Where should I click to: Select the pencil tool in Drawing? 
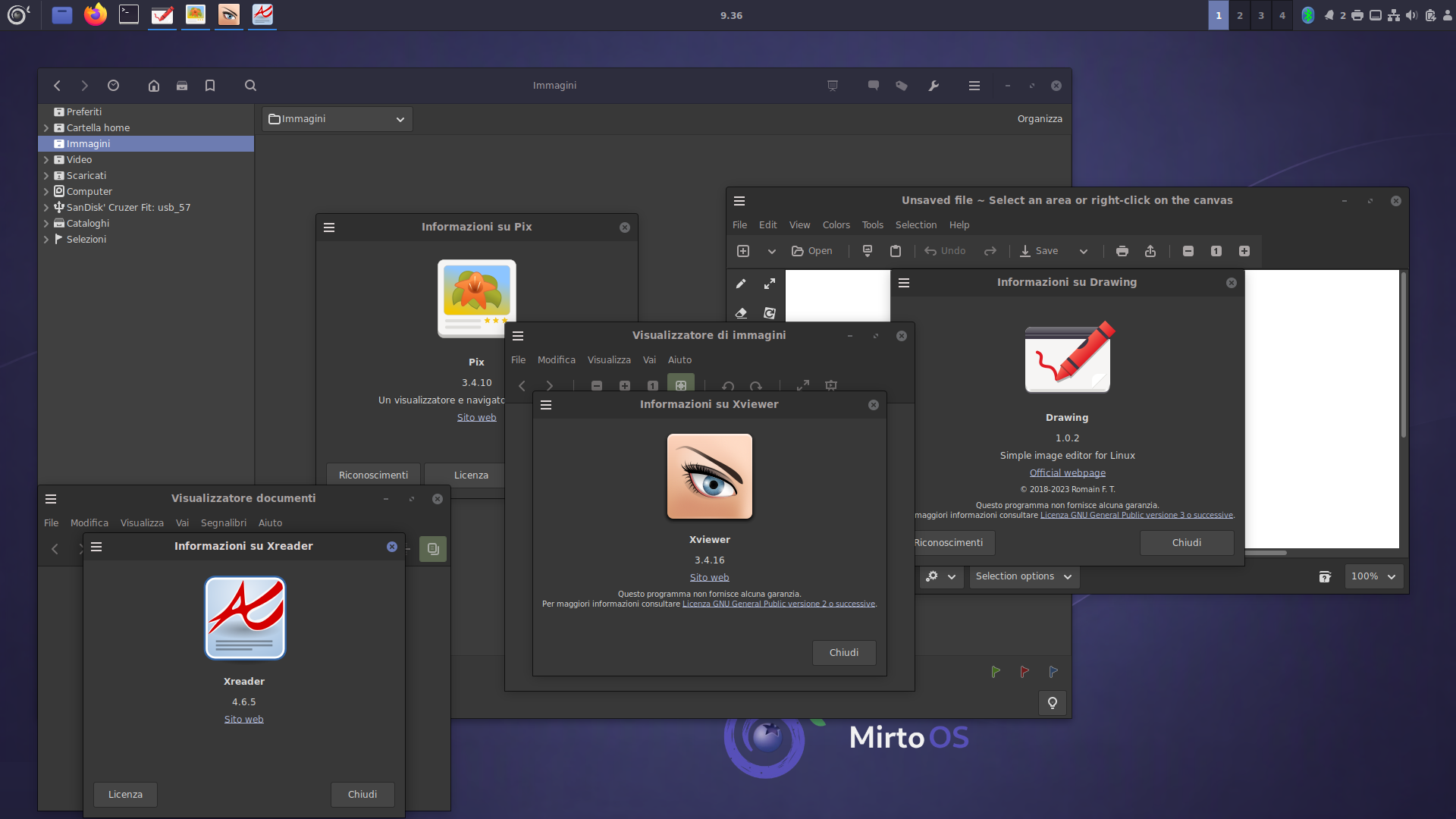click(741, 284)
